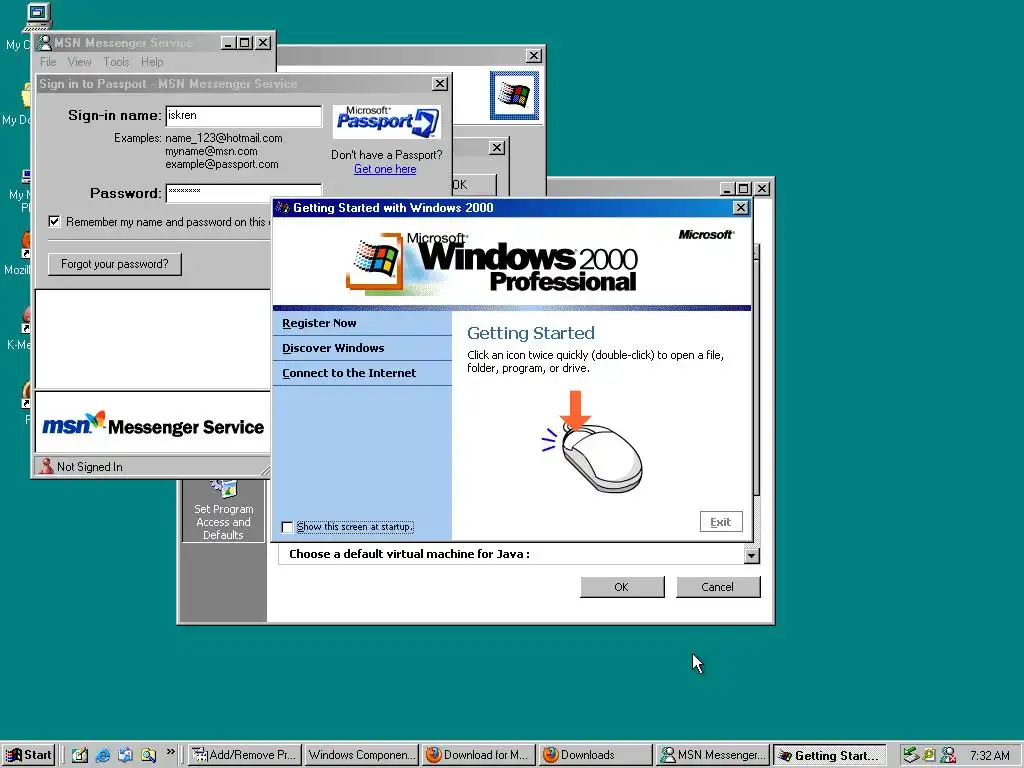This screenshot has width=1024, height=768.
Task: Maximize the Add/Remove Programs window
Action: [x=743, y=189]
